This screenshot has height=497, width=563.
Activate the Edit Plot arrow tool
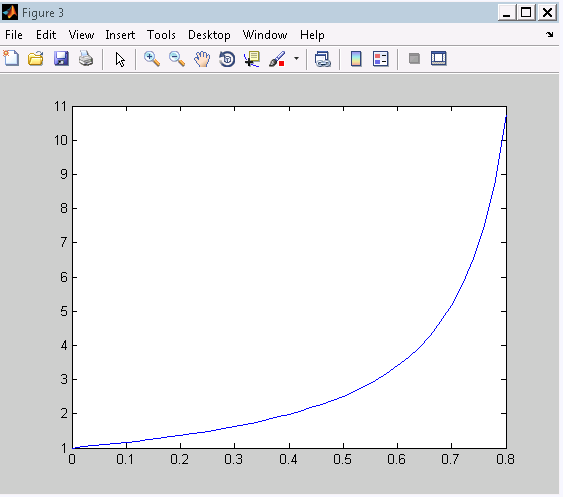point(120,59)
